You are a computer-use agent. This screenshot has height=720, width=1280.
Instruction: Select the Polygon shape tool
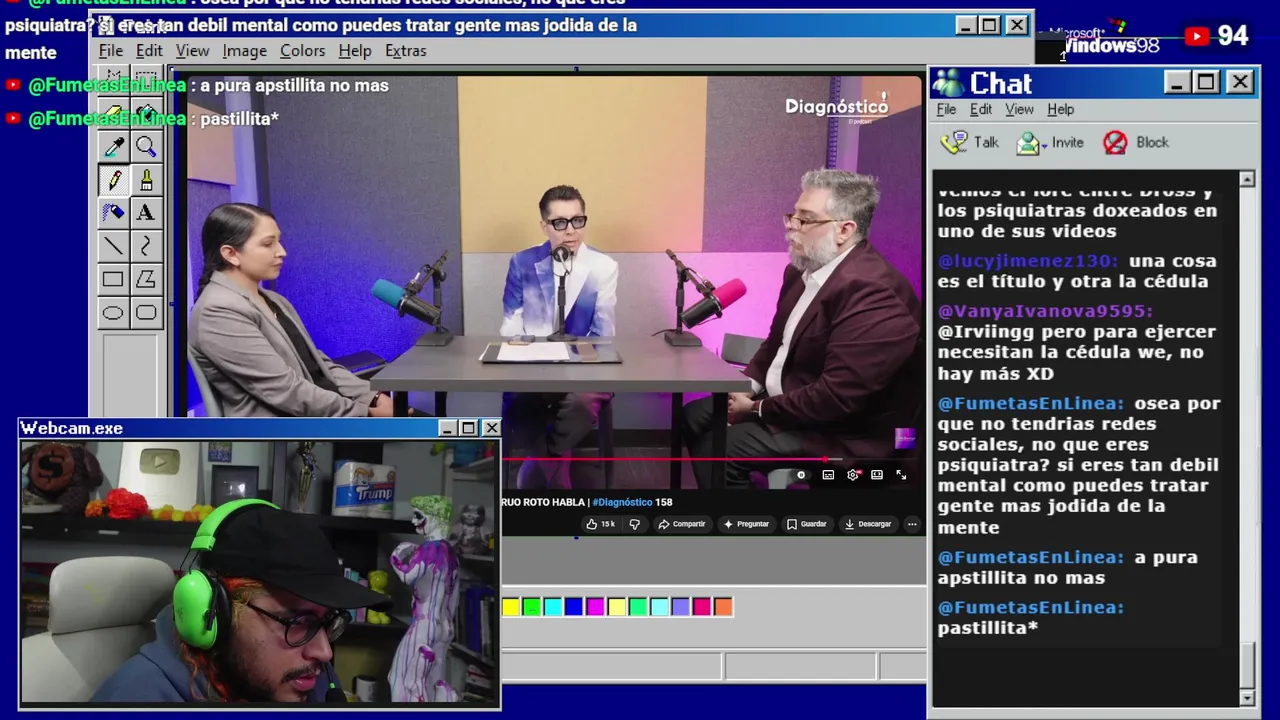(147, 279)
